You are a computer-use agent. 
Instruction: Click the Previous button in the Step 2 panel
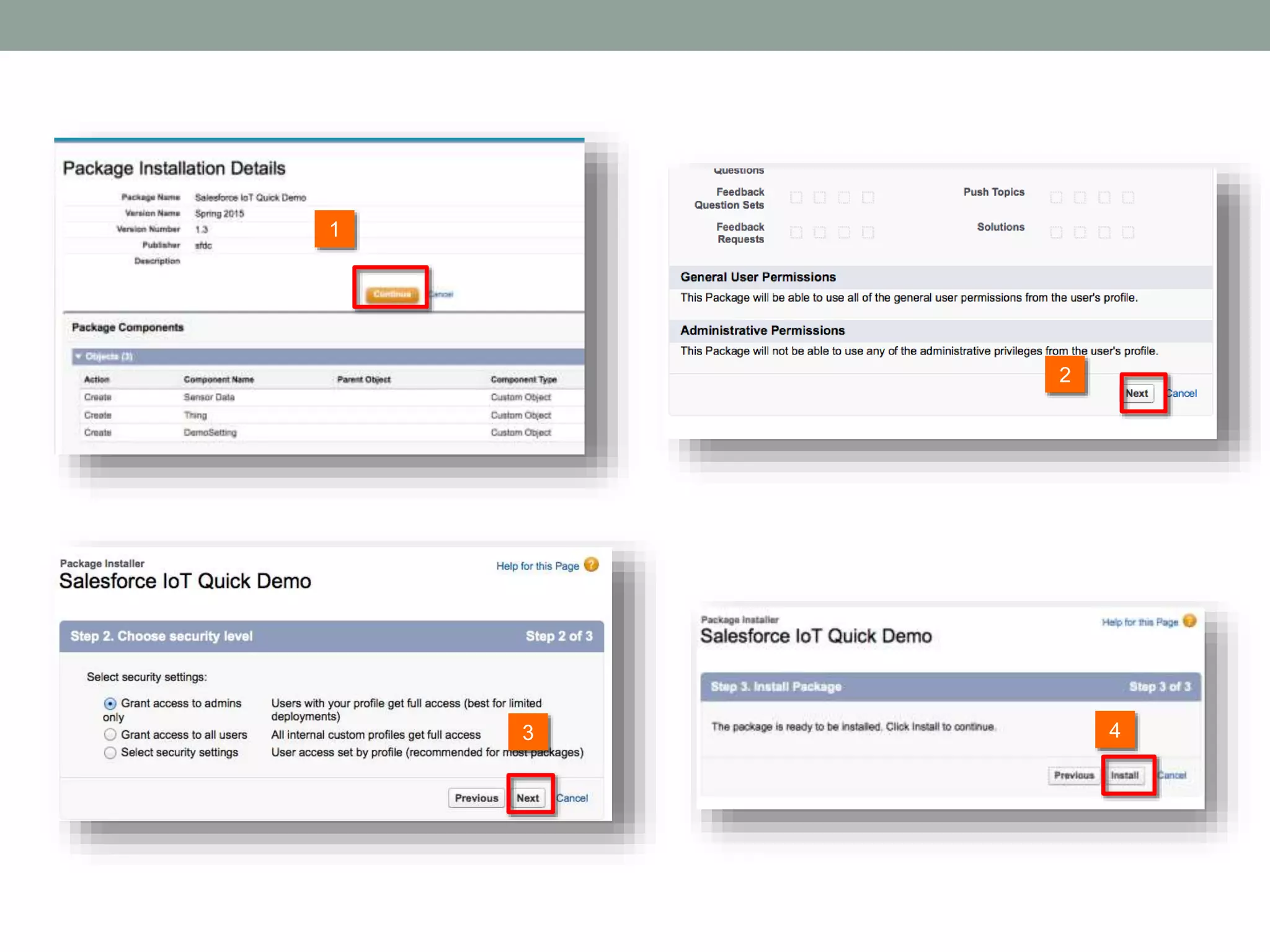click(x=476, y=798)
